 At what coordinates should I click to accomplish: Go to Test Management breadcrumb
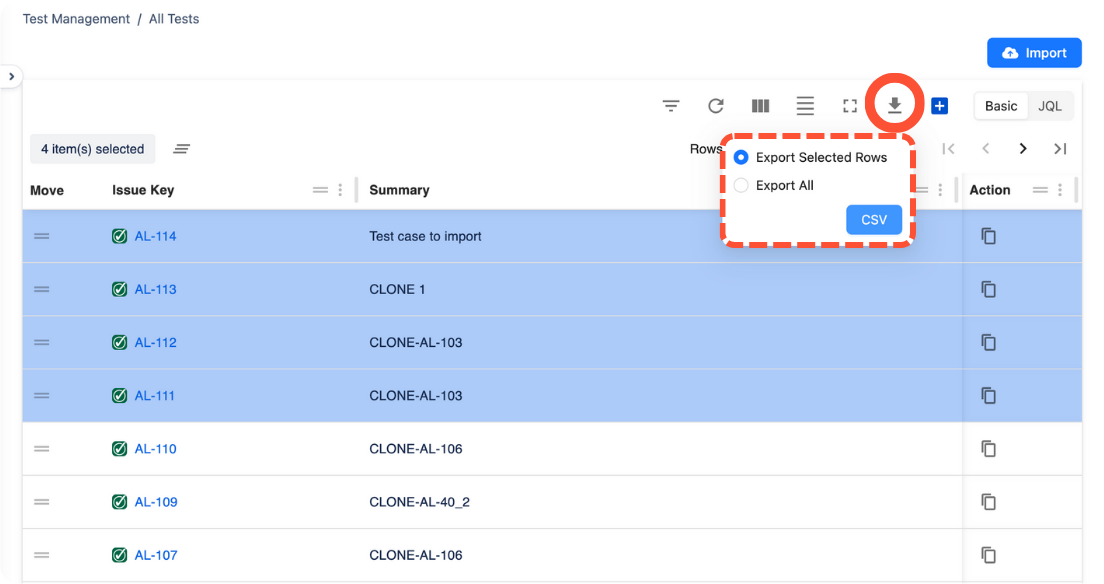coord(76,19)
